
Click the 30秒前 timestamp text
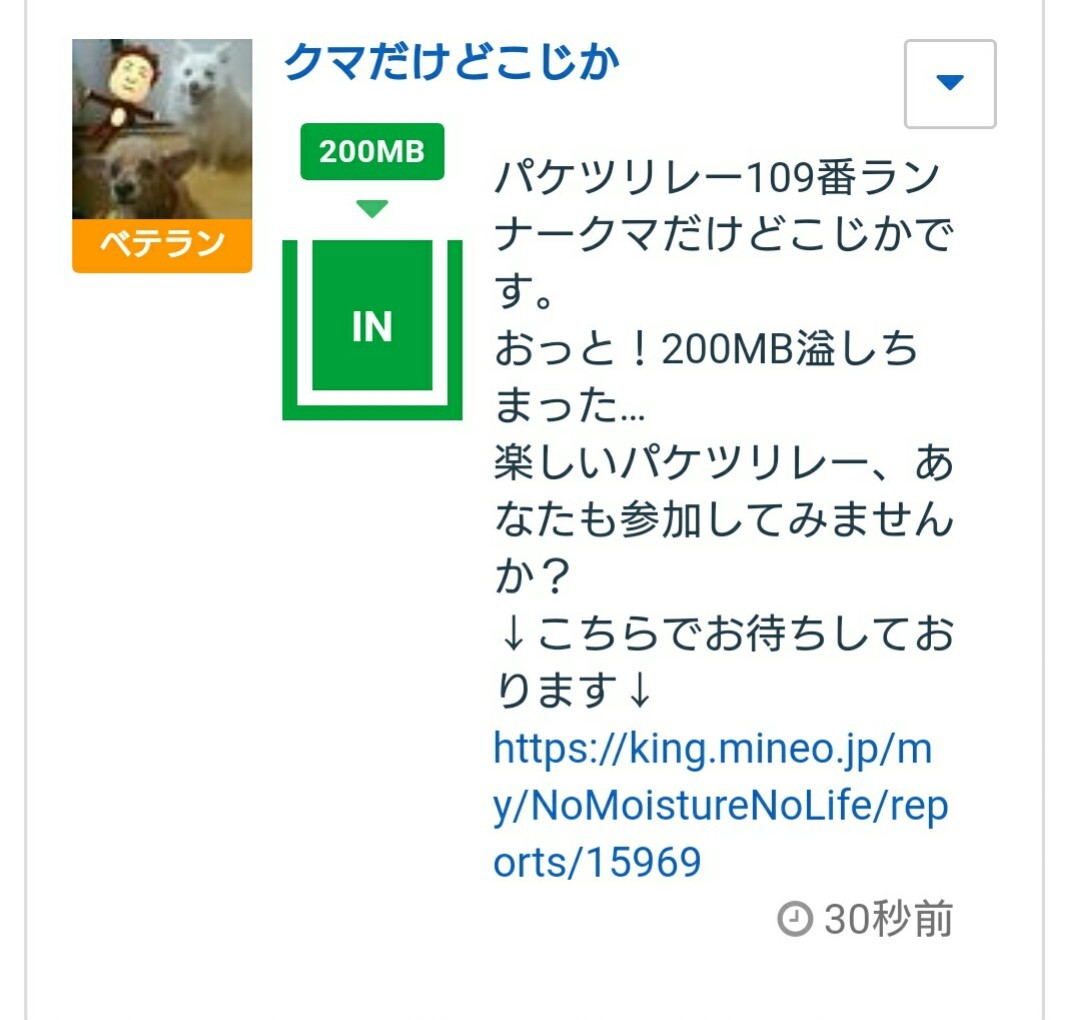tap(889, 919)
